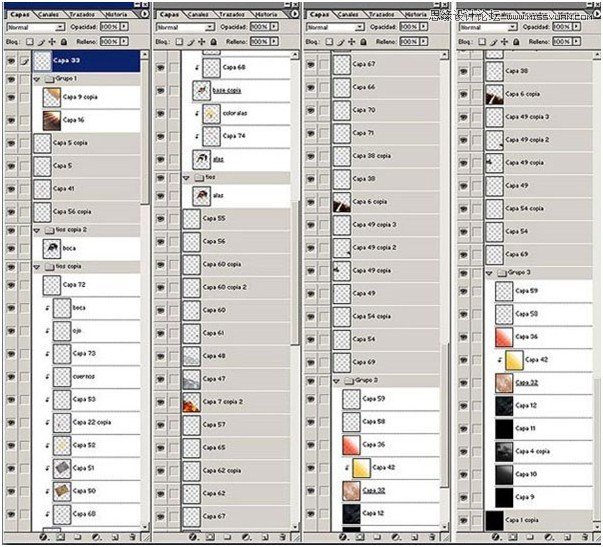The height and width of the screenshot is (547, 603).
Task: Create new group in rightmost Layers panel
Action: (x=530, y=537)
